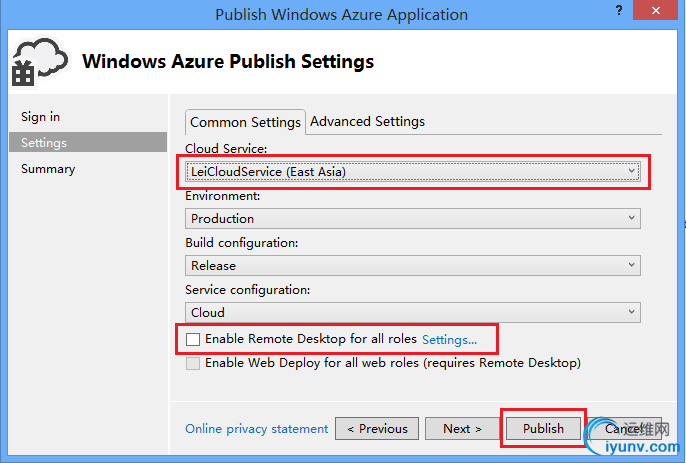This screenshot has width=686, height=463.
Task: Open the Build configuration Release dropdown
Action: (413, 265)
